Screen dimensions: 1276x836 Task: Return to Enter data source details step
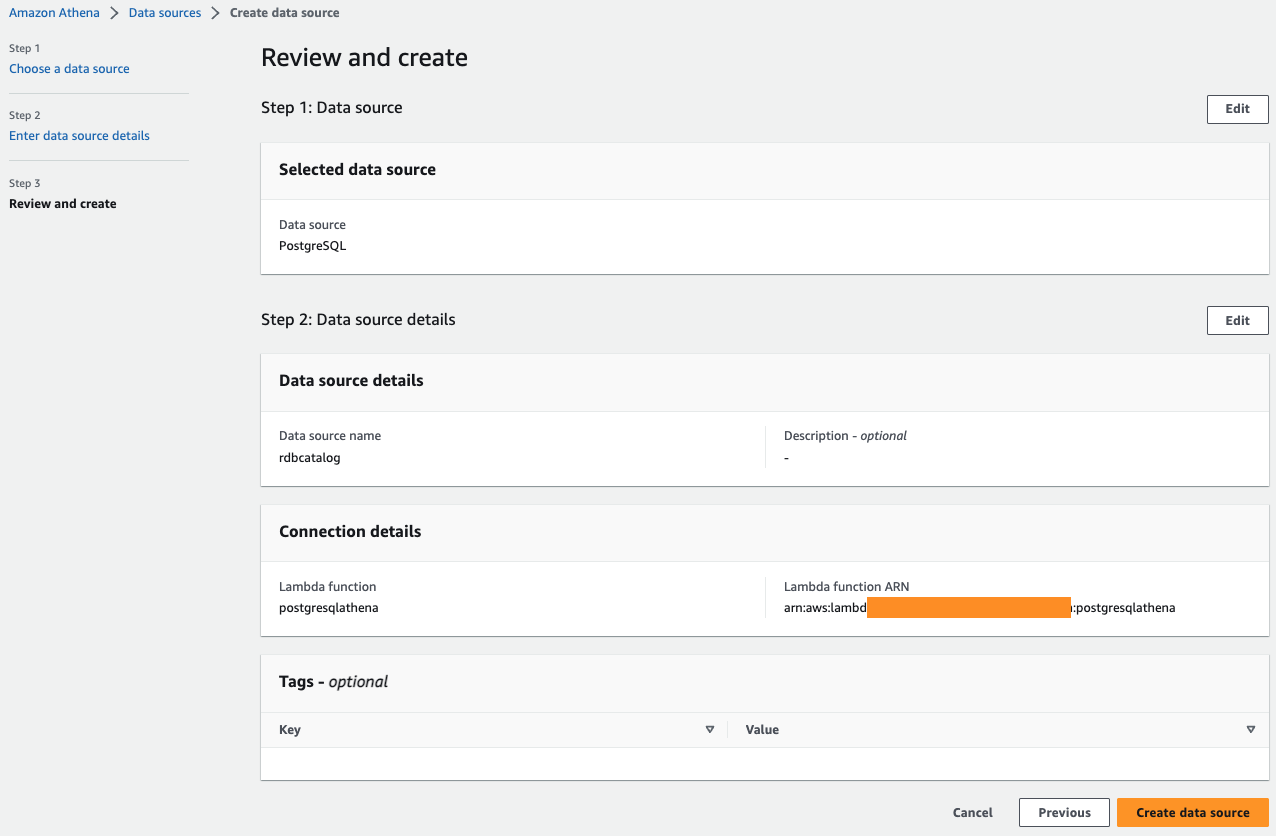79,136
